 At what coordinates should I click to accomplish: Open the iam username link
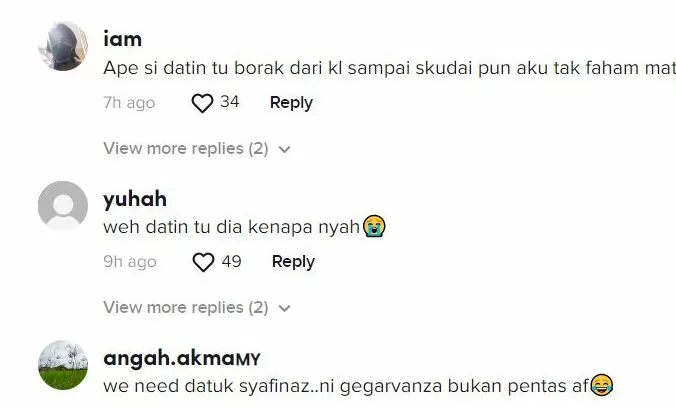point(122,39)
